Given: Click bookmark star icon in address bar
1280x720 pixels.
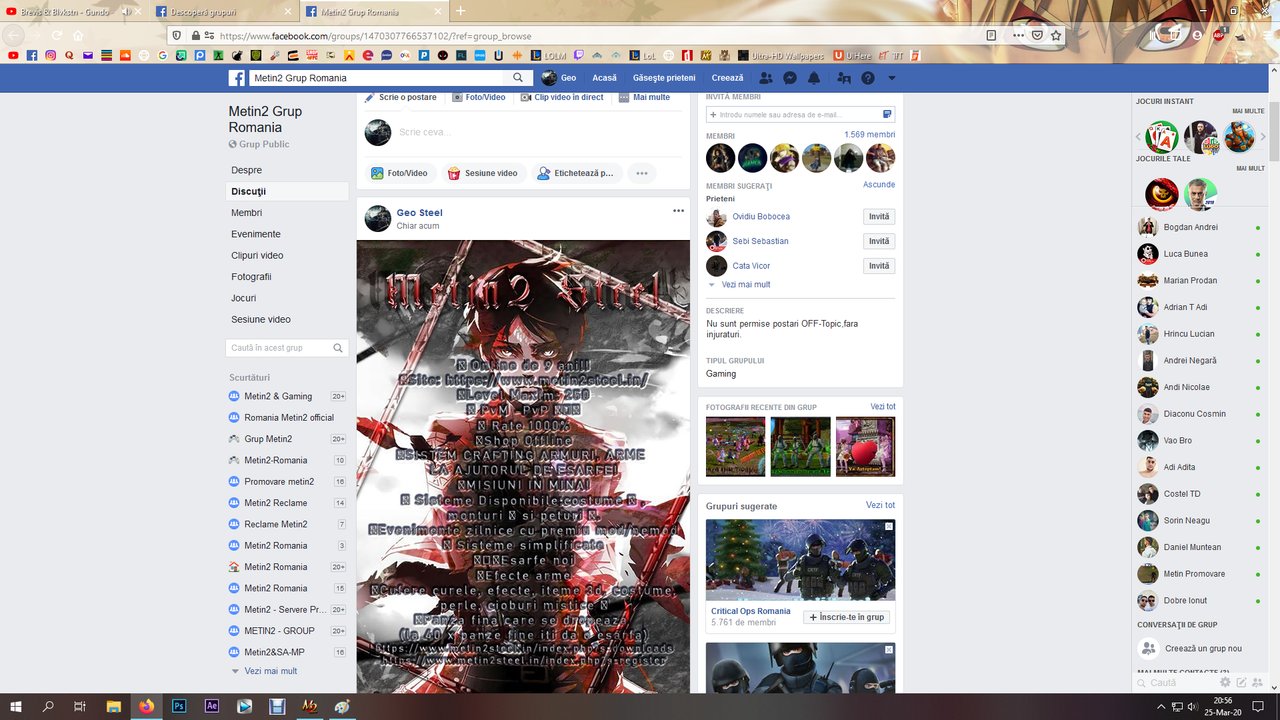Looking at the screenshot, I should 1056,35.
